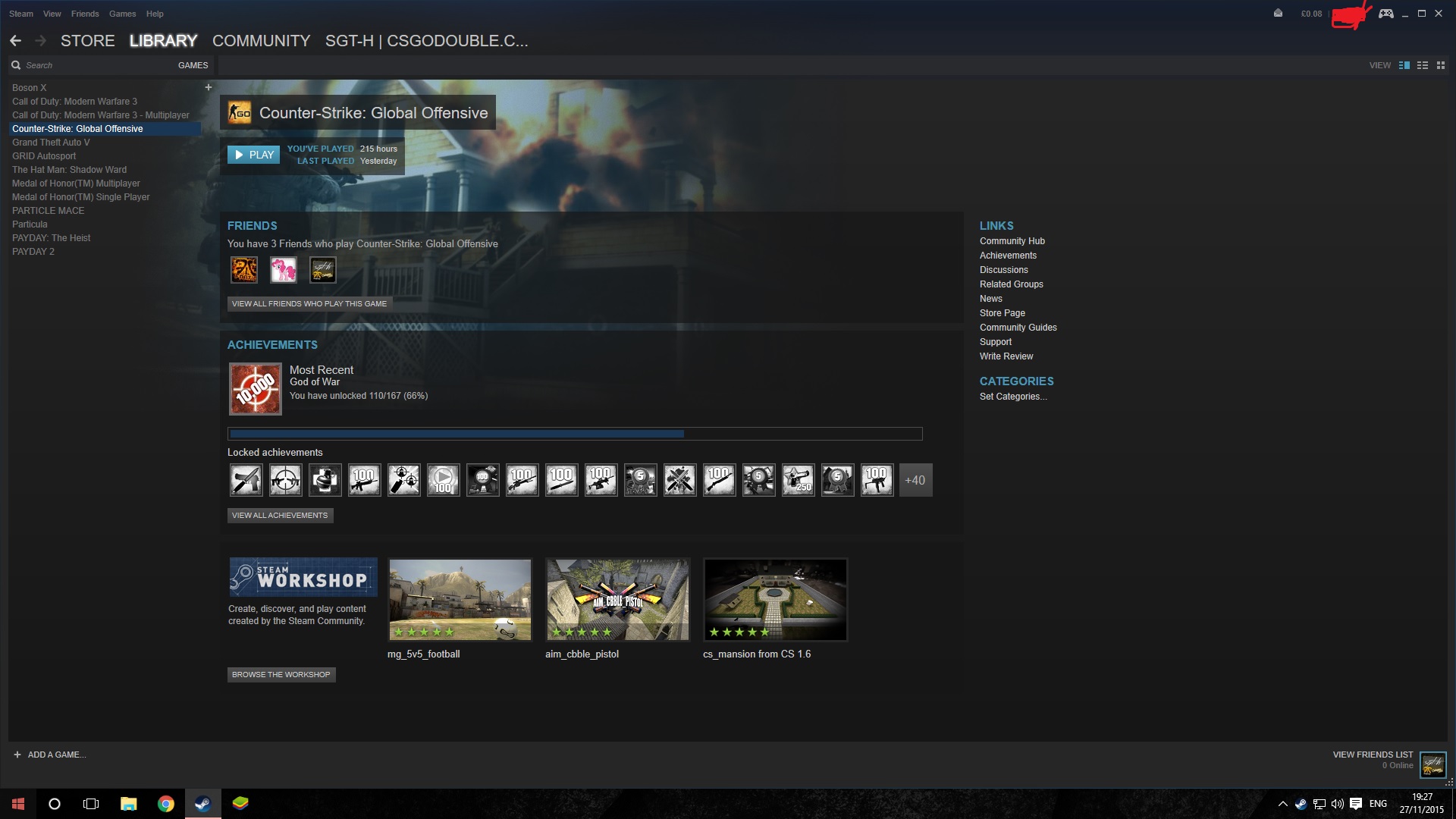Click the plus icon for Add a Game
This screenshot has height=819, width=1456.
17,755
